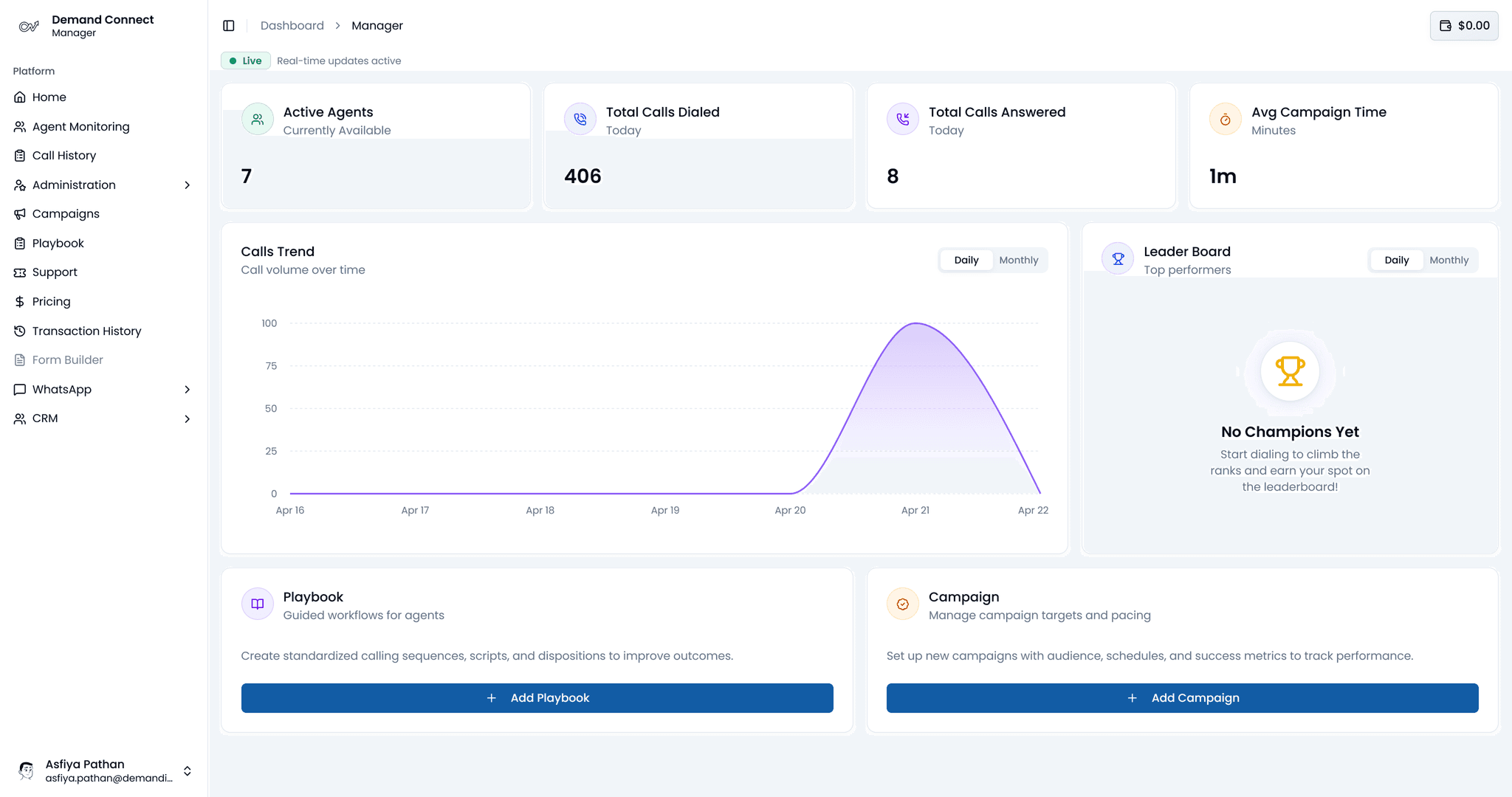Click the Asfiya Pathan user name
Image resolution: width=1512 pixels, height=797 pixels.
pos(85,765)
